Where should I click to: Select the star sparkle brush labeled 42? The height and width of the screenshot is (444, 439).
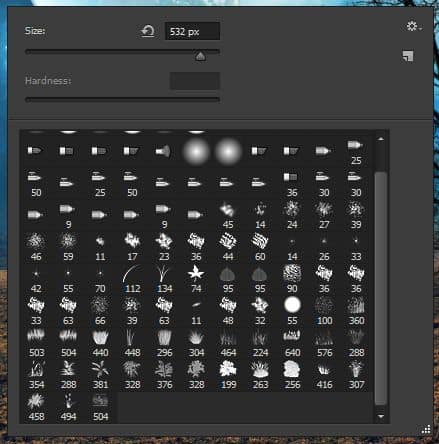click(x=36, y=279)
